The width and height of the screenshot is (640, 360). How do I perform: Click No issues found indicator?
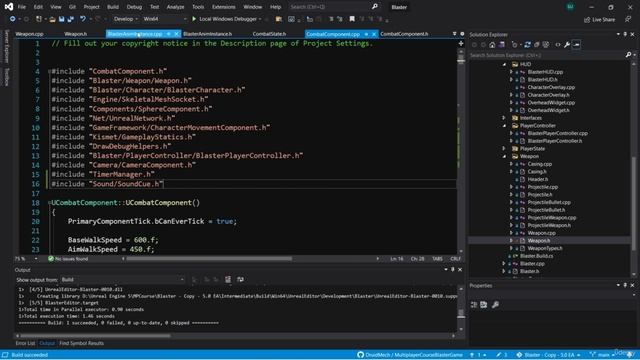[68, 259]
